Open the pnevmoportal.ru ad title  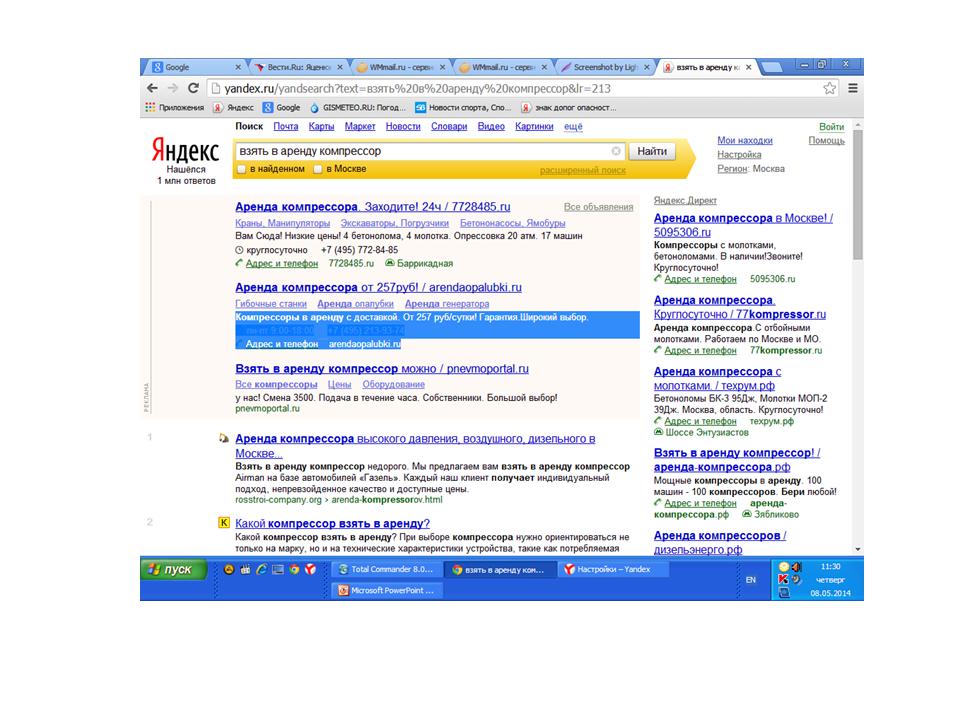point(382,369)
